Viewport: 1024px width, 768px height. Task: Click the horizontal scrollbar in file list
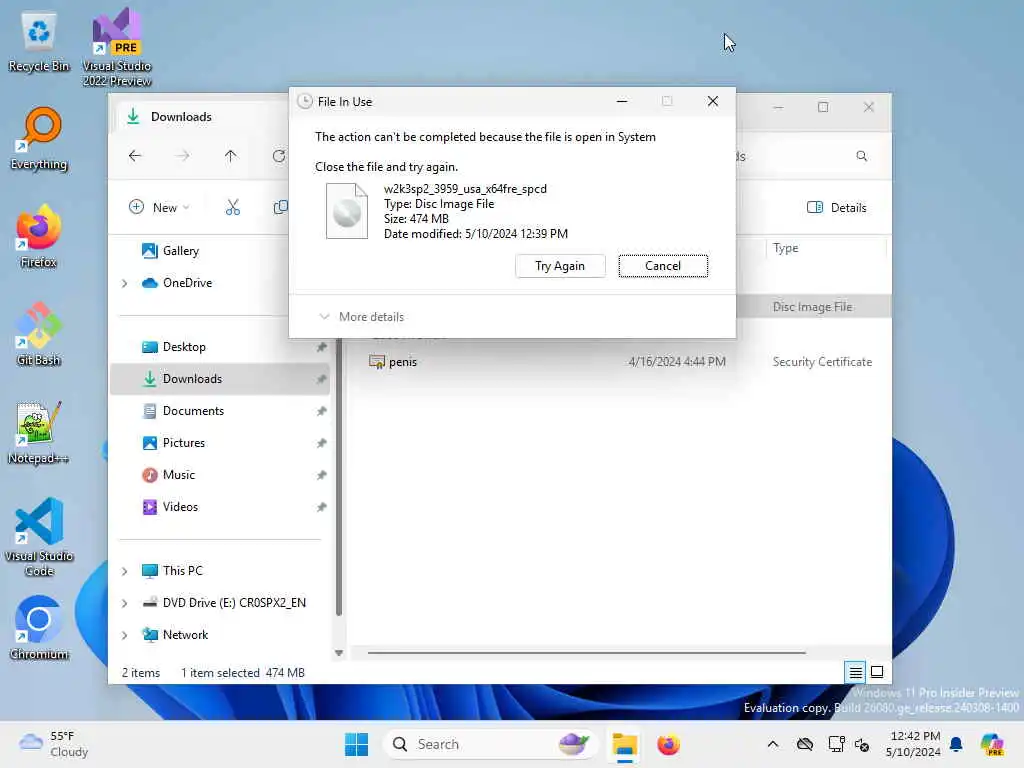tap(586, 652)
